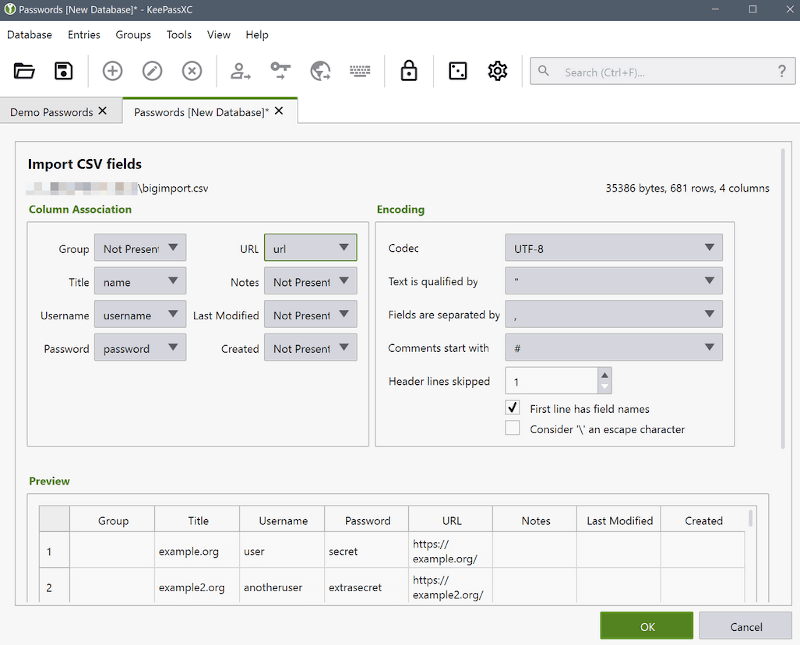Delete entry using the circled X icon
The width and height of the screenshot is (800, 645).
click(192, 71)
